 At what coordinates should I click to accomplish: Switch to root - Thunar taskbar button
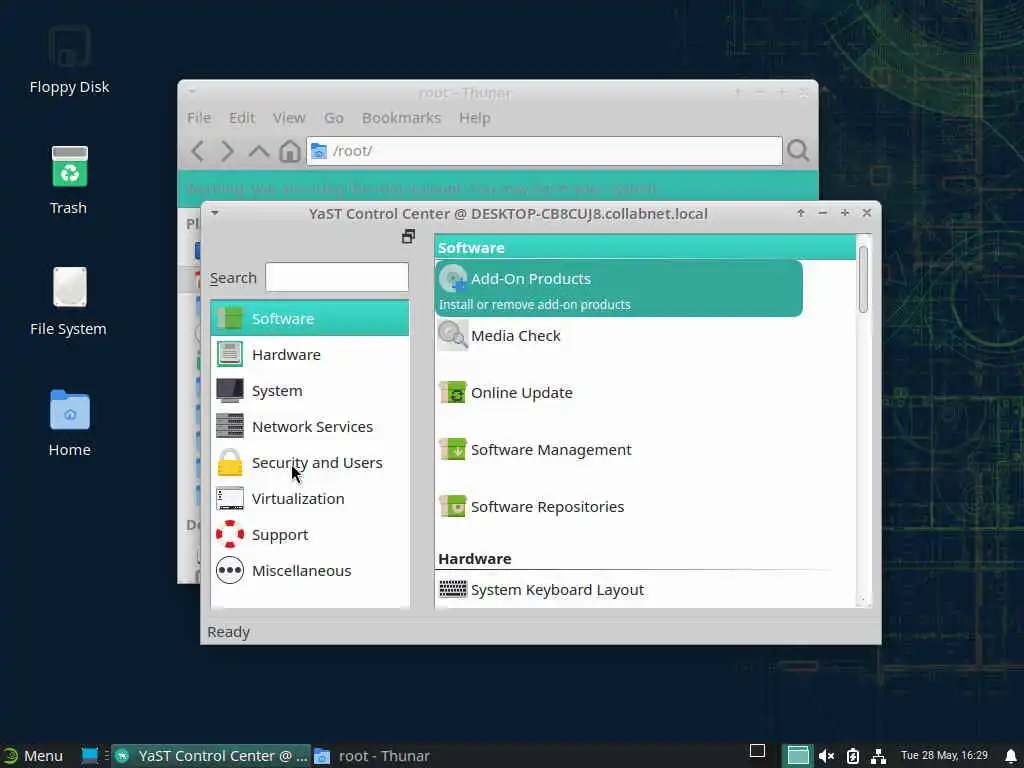click(x=372, y=756)
